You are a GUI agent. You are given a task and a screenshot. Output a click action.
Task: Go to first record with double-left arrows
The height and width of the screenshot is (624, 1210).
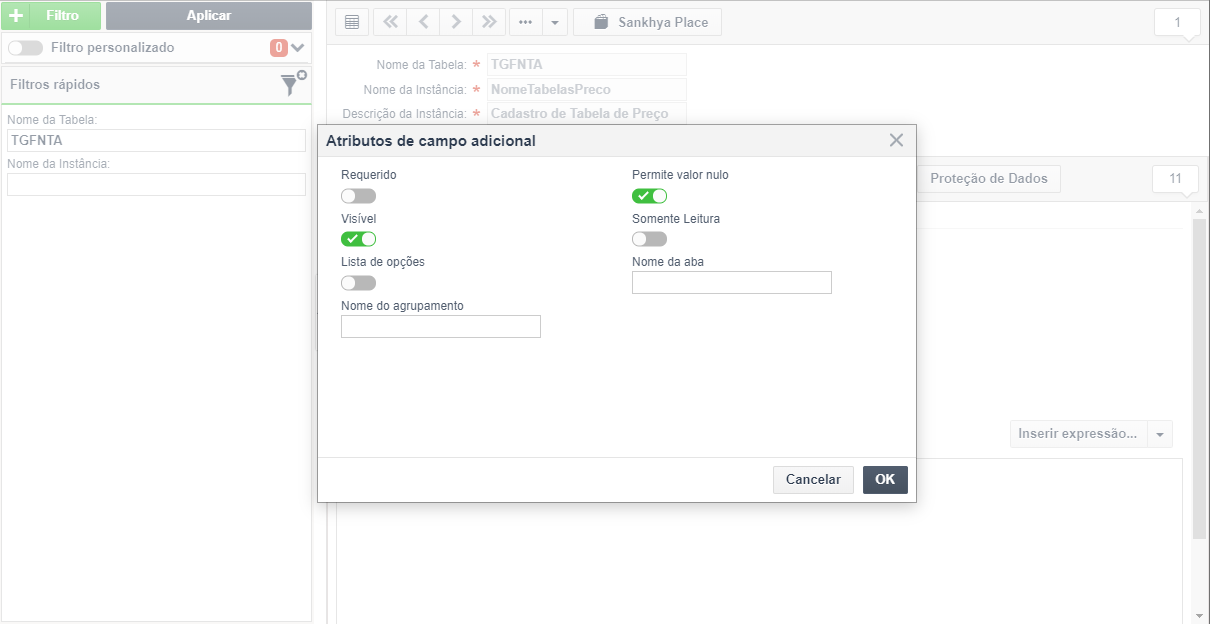[x=389, y=22]
